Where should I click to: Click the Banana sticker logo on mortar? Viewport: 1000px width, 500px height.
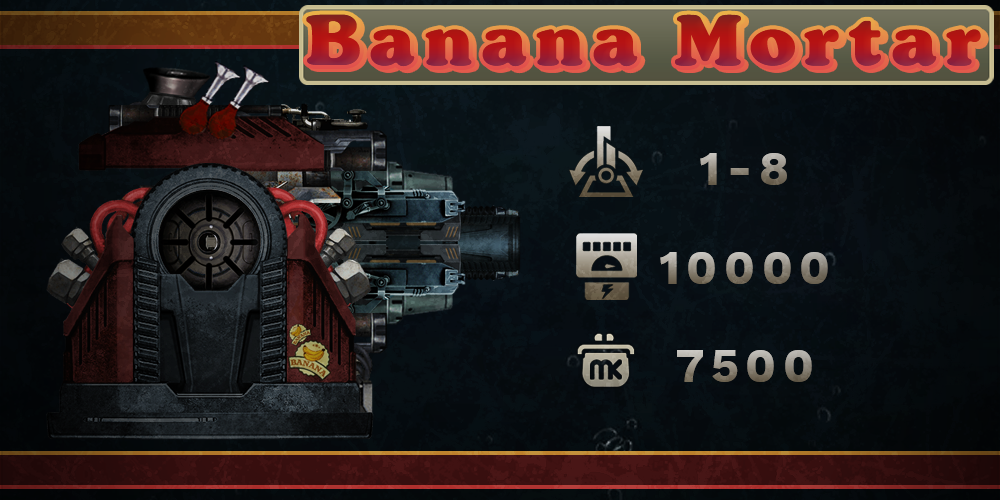[x=309, y=351]
